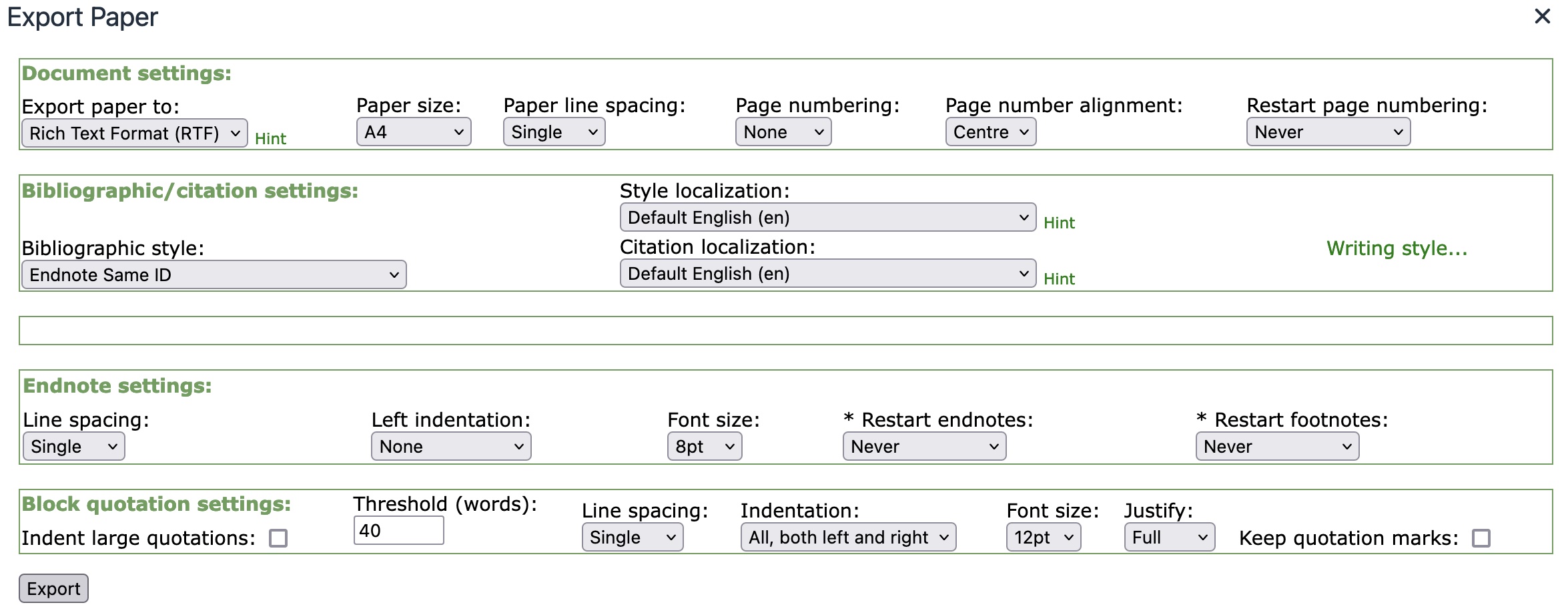
Task: Open the endnote Line spacing dropdown
Action: coord(73,446)
